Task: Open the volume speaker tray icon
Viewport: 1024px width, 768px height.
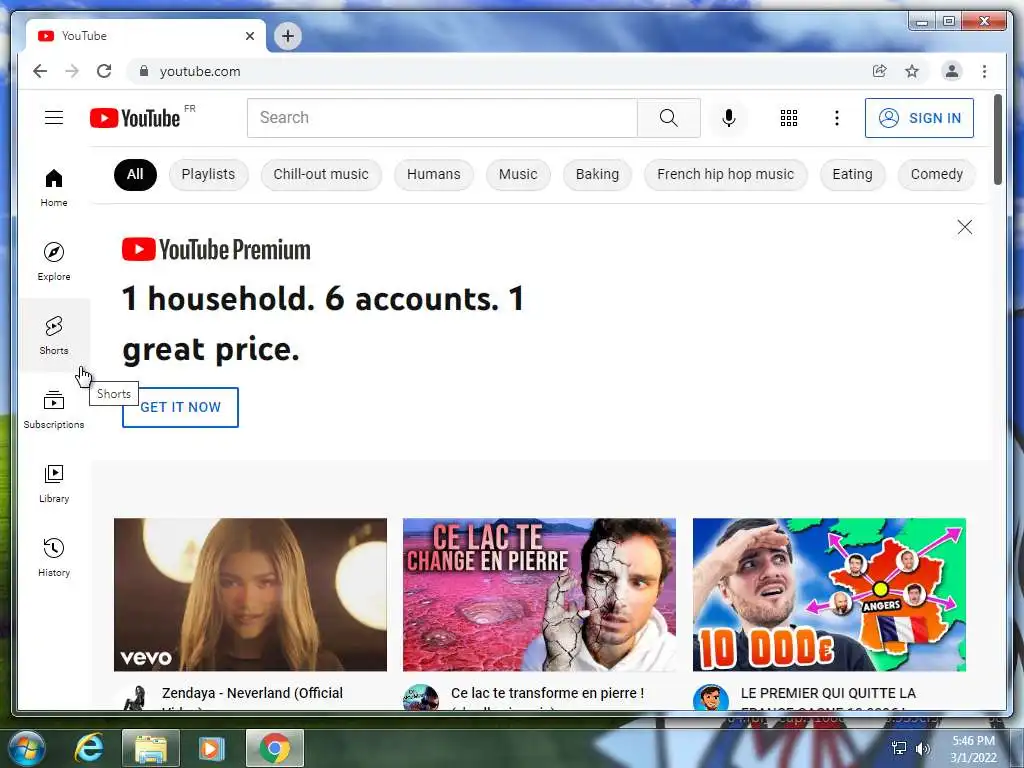Action: point(923,748)
